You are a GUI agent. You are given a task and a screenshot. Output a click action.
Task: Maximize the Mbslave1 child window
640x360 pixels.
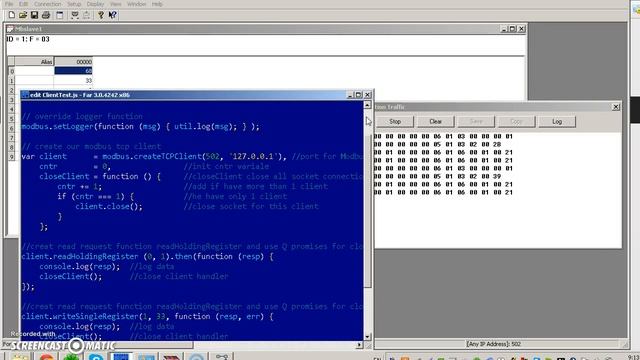click(x=513, y=29)
